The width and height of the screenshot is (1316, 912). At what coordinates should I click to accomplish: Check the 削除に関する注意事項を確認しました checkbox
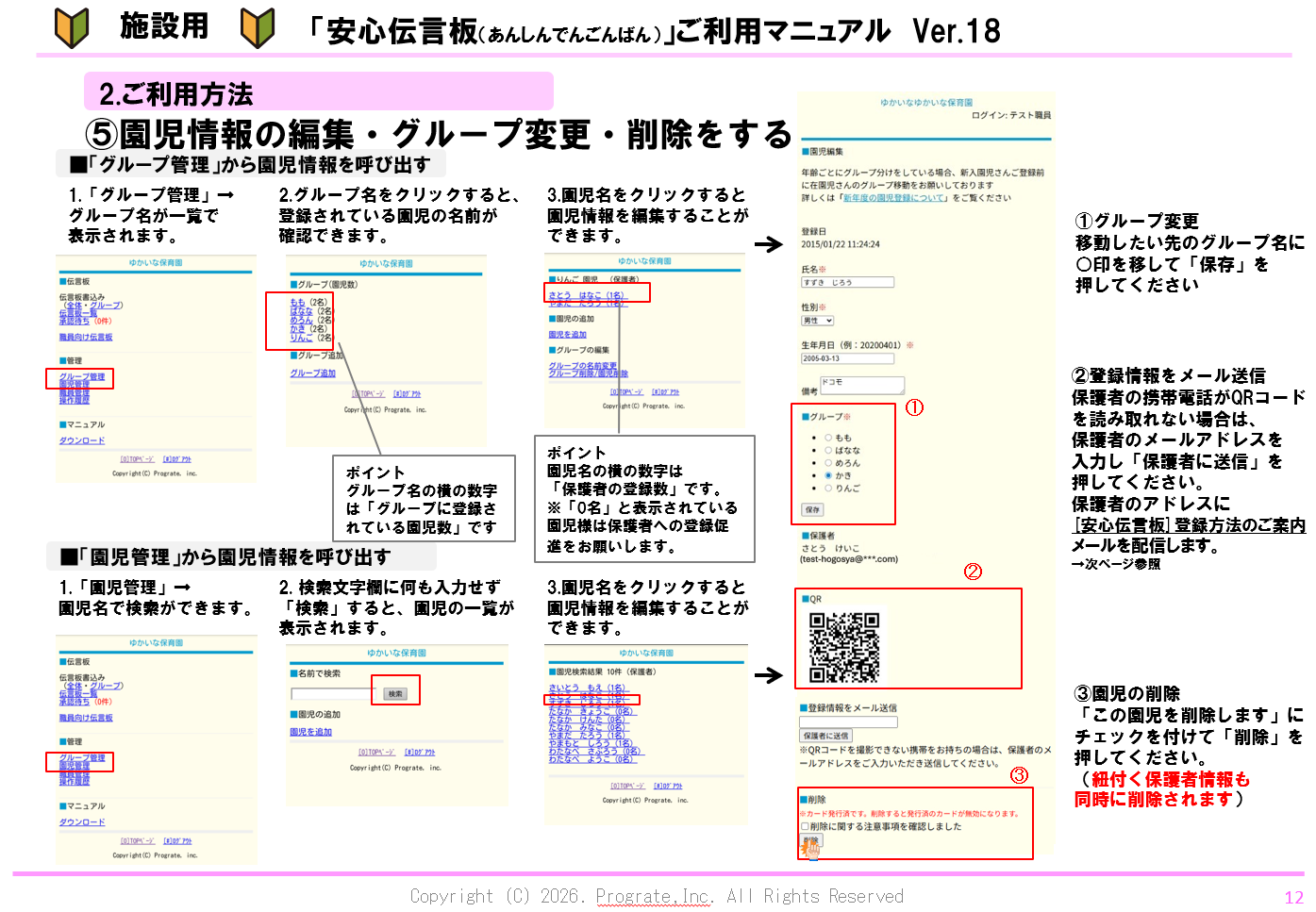(805, 826)
